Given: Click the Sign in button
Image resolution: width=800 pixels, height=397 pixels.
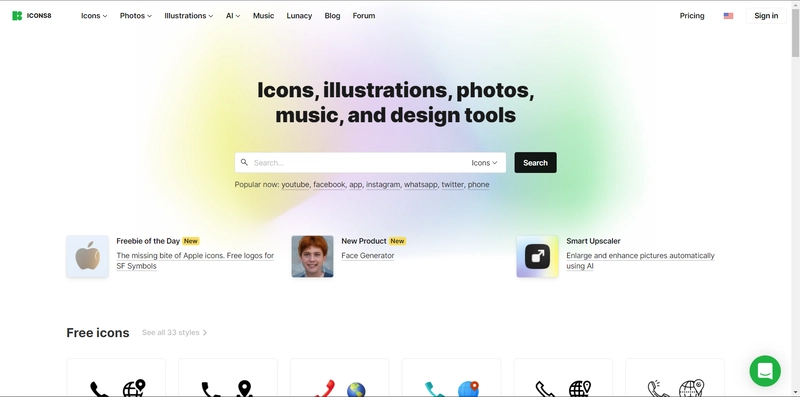Looking at the screenshot, I should [766, 16].
